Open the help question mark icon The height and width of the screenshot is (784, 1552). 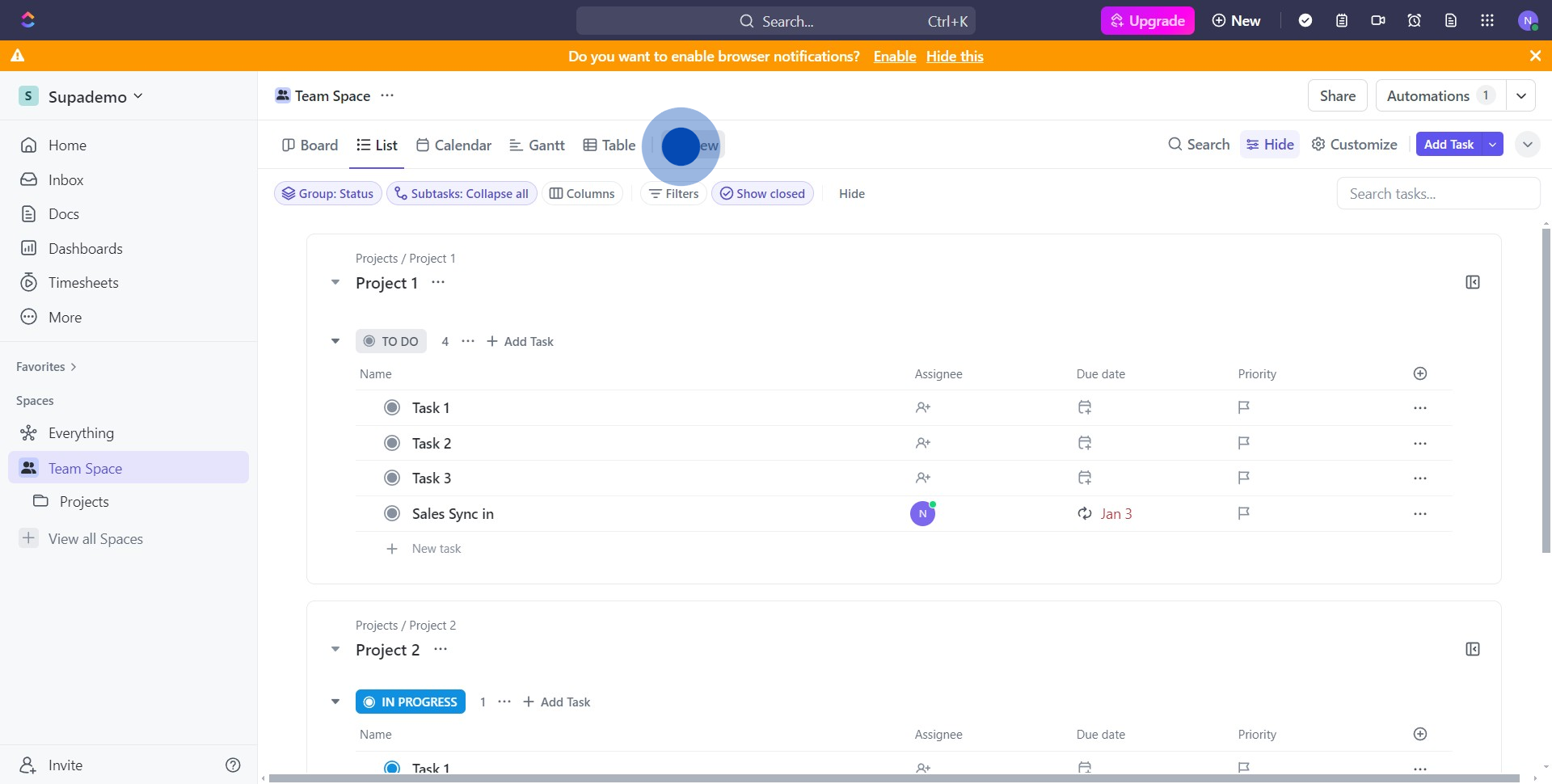tap(233, 765)
